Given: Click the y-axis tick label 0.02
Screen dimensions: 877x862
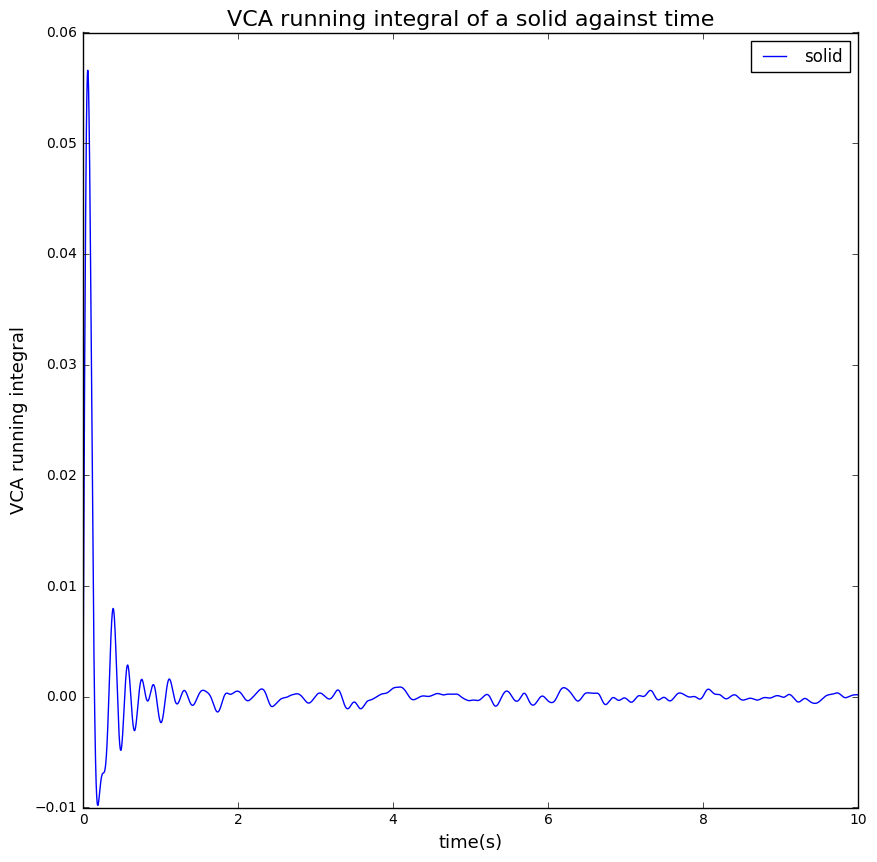Looking at the screenshot, I should pos(62,475).
